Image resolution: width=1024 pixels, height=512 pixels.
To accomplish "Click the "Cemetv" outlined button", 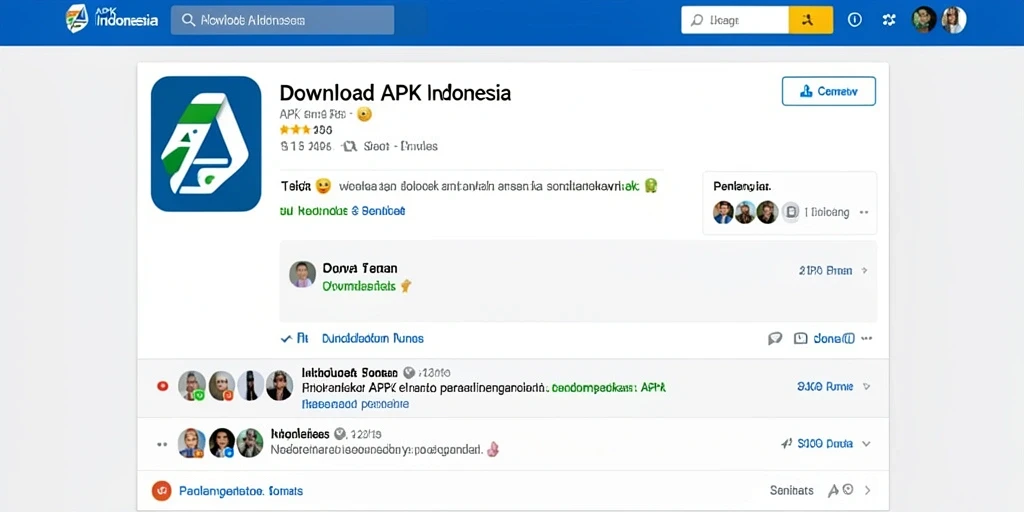I will click(829, 91).
